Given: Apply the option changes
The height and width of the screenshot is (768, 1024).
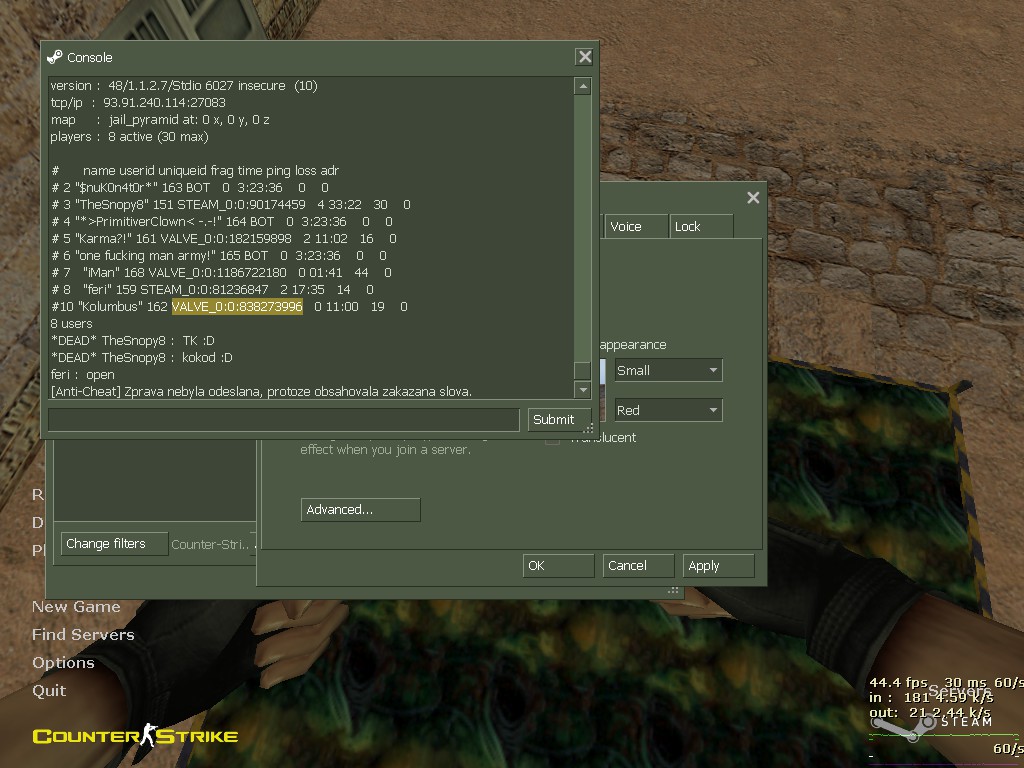Looking at the screenshot, I should click(x=718, y=566).
